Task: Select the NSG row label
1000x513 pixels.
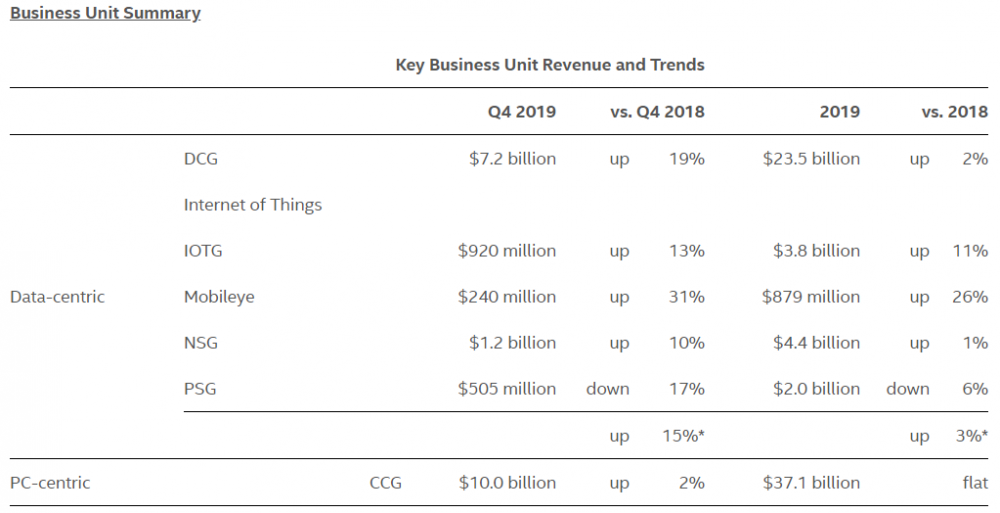Action: pyautogui.click(x=201, y=343)
